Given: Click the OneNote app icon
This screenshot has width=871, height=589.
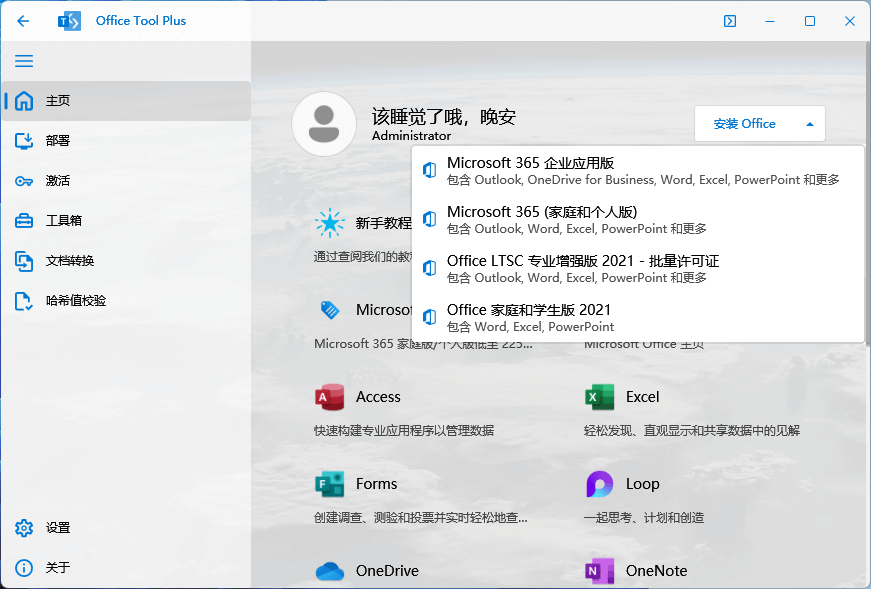Looking at the screenshot, I should tap(599, 571).
